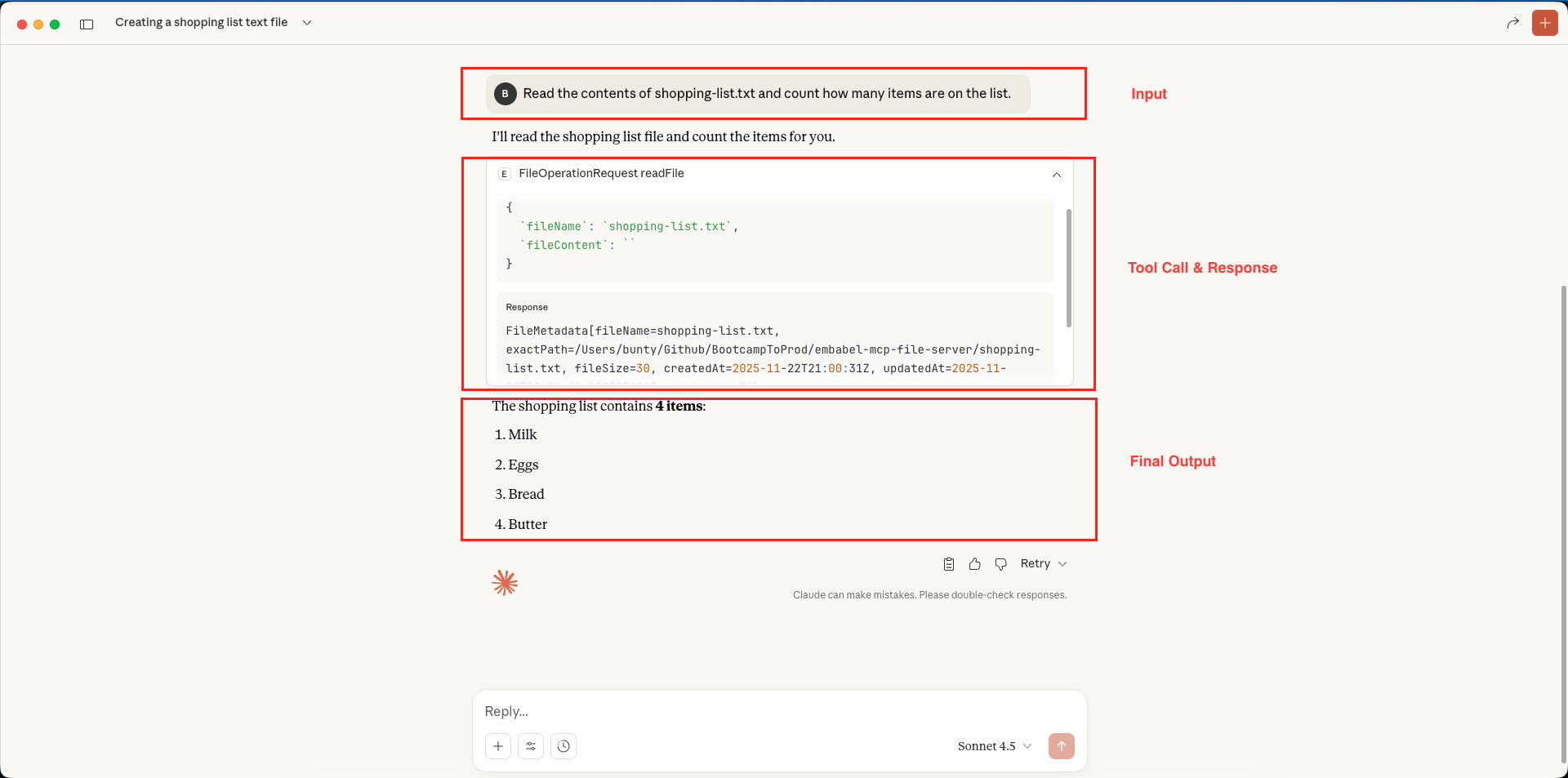The width and height of the screenshot is (1568, 778).
Task: Click the chat title 'Creating a shopping list text file'
Action: [x=201, y=23]
